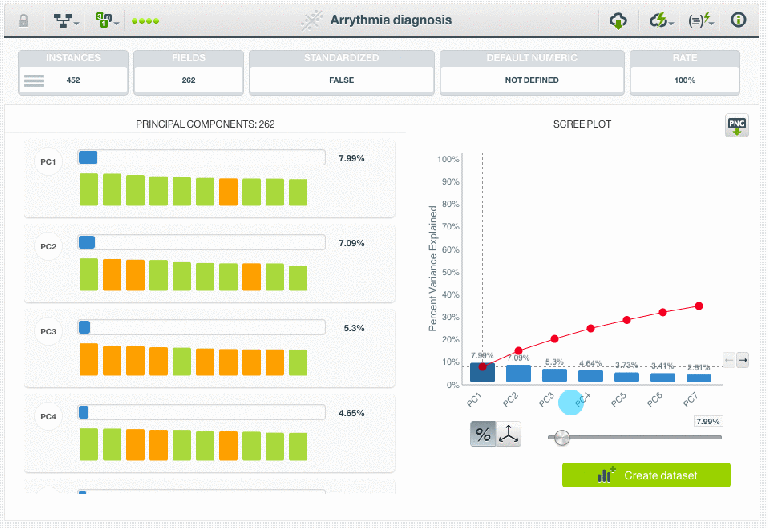Open the info icon panel

click(739, 20)
